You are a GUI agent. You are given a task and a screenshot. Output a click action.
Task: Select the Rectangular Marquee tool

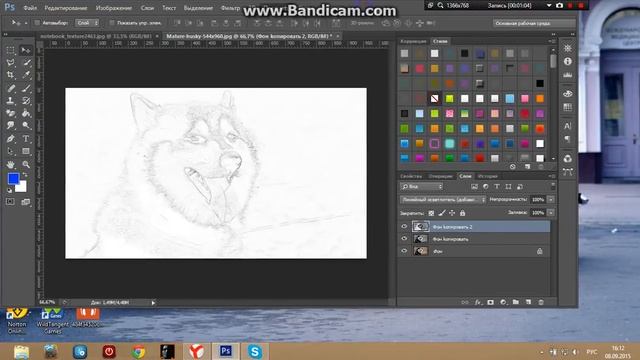click(10, 50)
